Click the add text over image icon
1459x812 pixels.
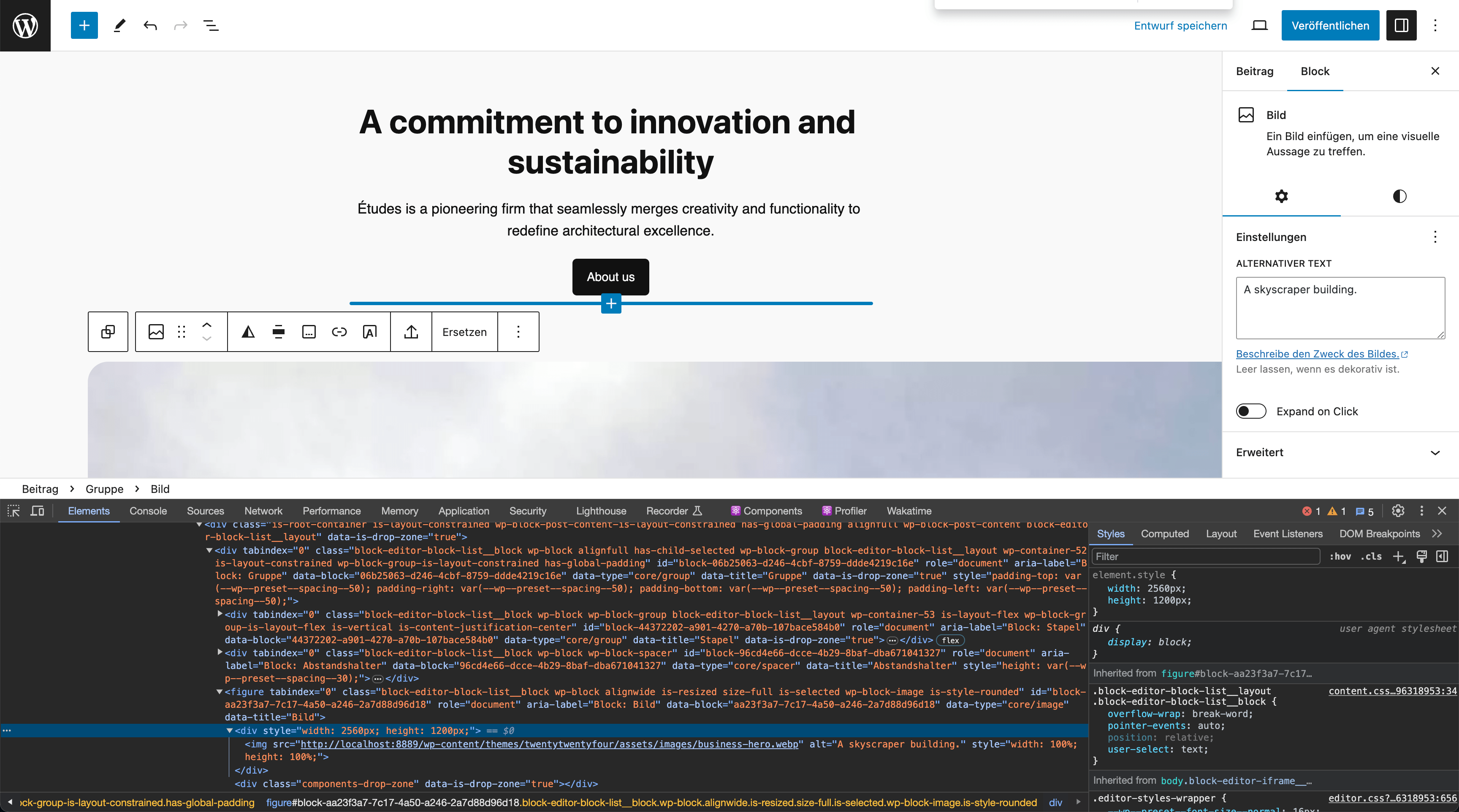(x=369, y=332)
